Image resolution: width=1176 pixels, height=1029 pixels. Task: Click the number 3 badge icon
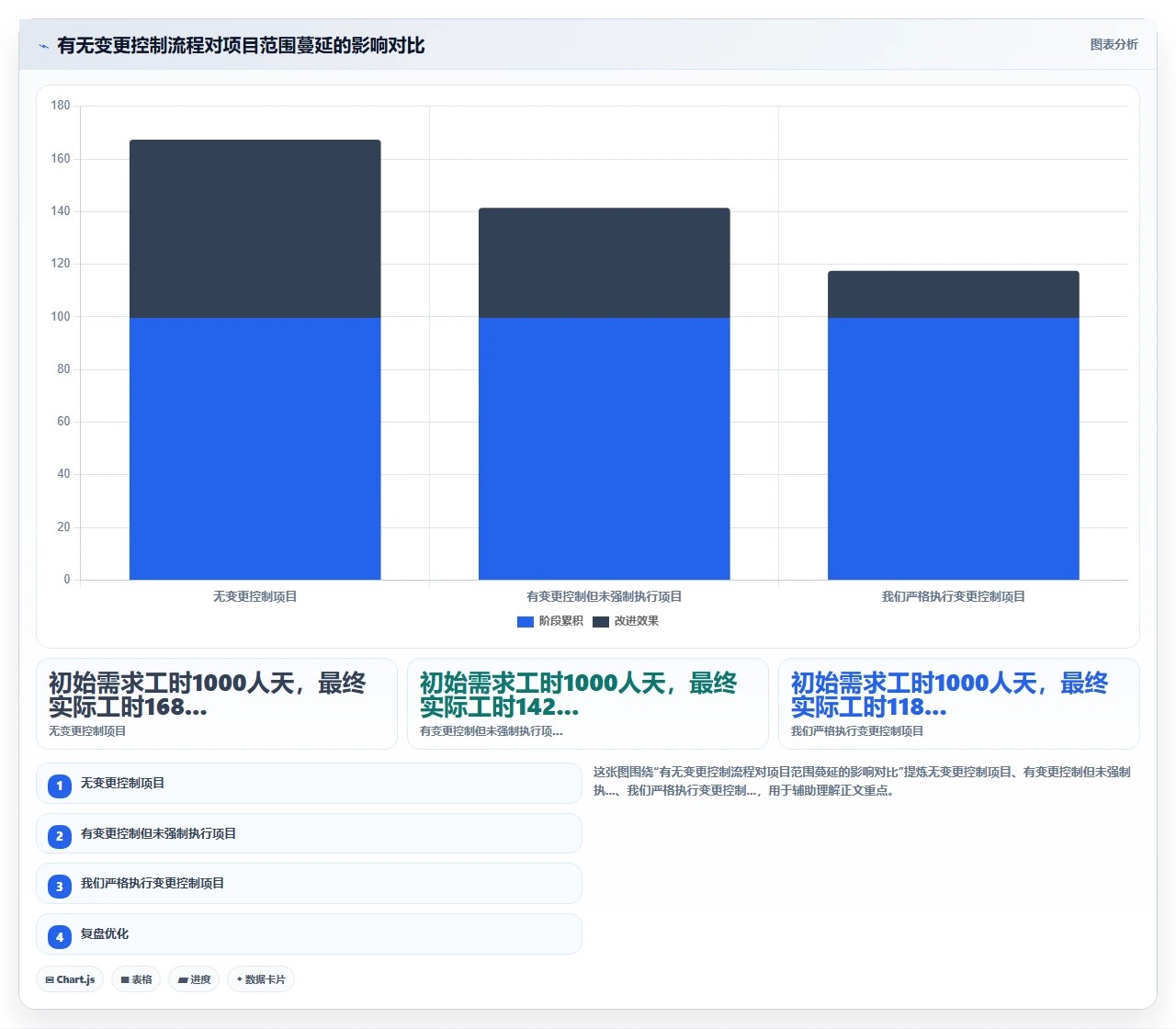click(x=60, y=887)
